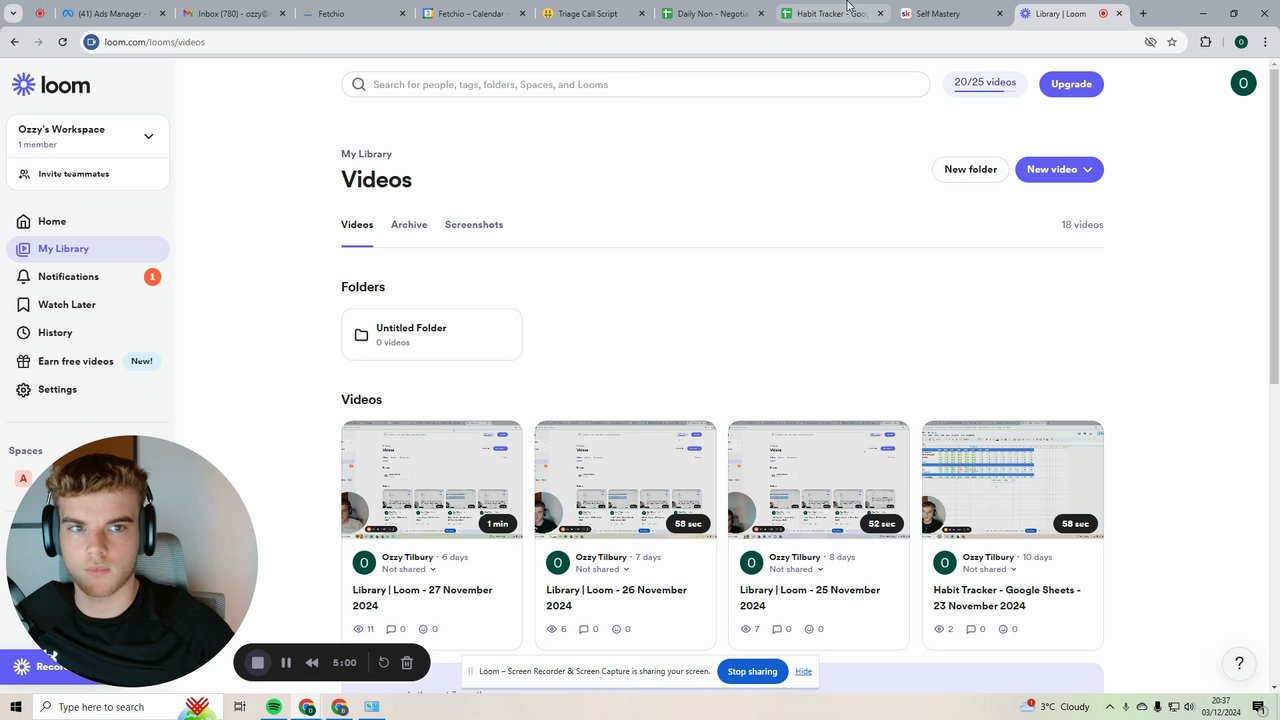
Task: Click comments icon on 27 November video
Action: coord(391,629)
